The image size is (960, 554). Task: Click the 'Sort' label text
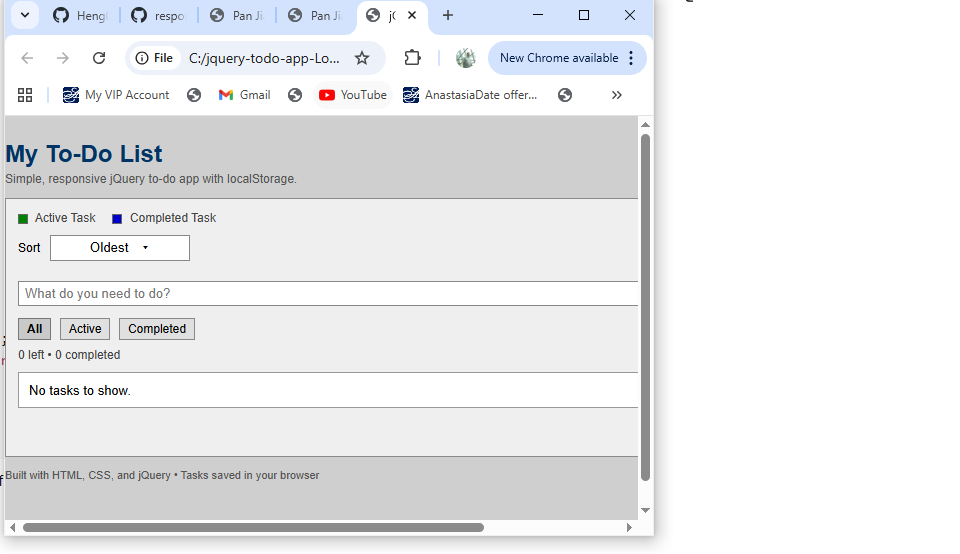pyautogui.click(x=29, y=248)
